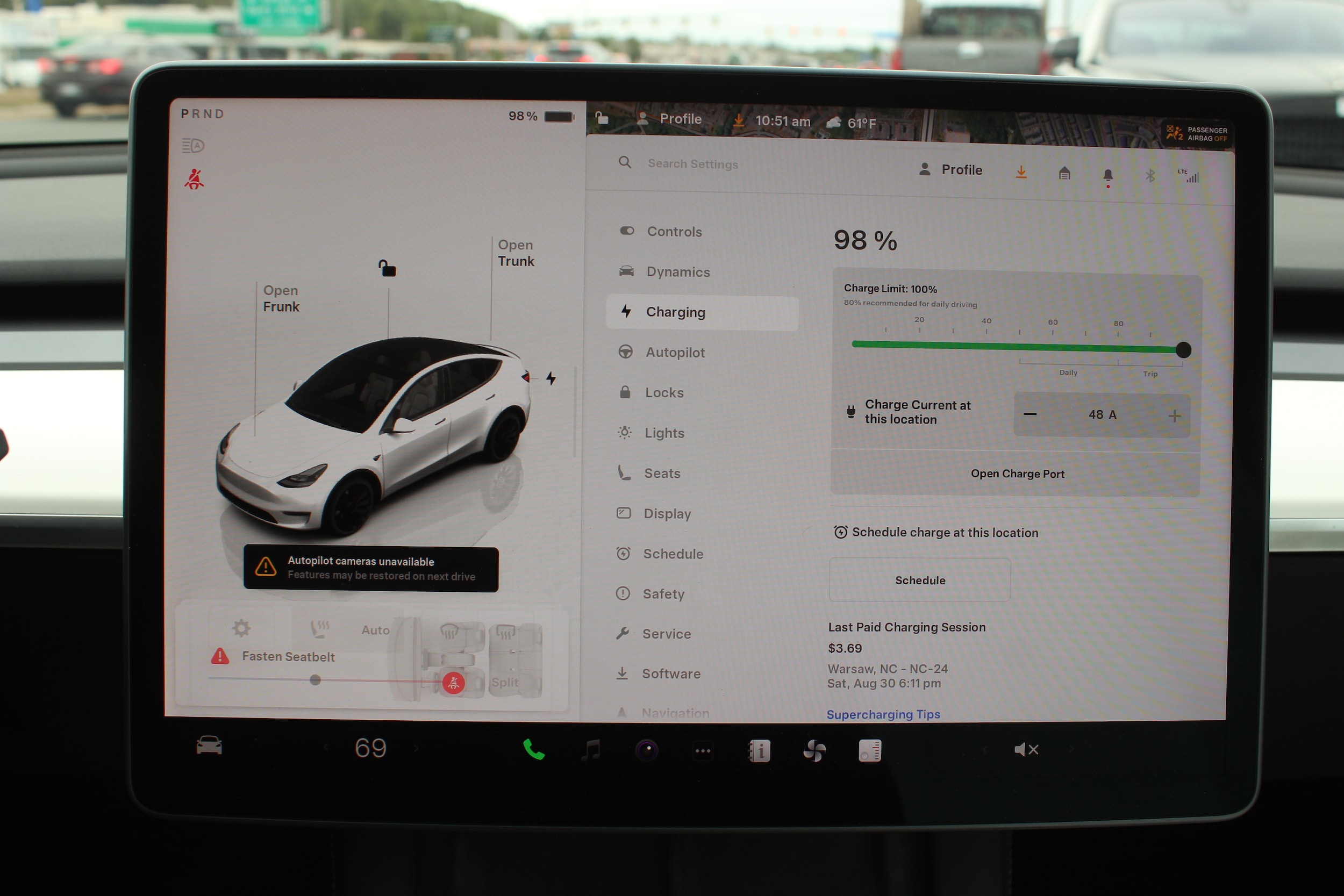Increase charge current with plus button
This screenshot has width=1344, height=896.
tap(1174, 416)
